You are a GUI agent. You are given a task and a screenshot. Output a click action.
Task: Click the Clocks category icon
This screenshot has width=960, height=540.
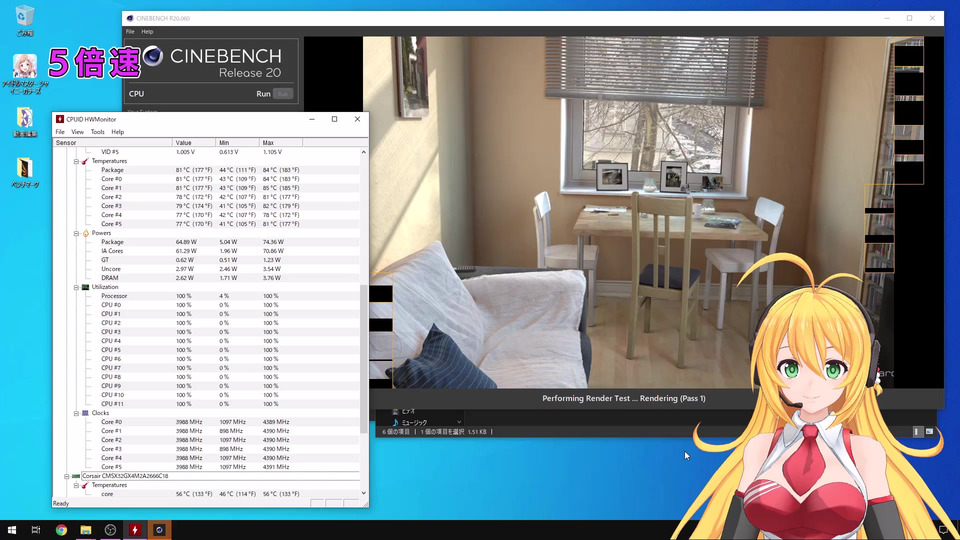pos(86,413)
